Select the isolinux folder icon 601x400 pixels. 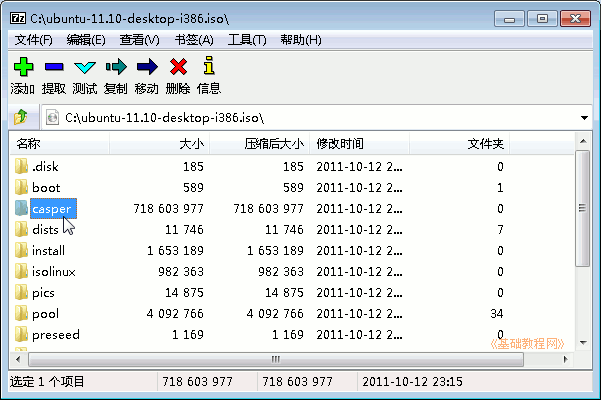click(21, 272)
